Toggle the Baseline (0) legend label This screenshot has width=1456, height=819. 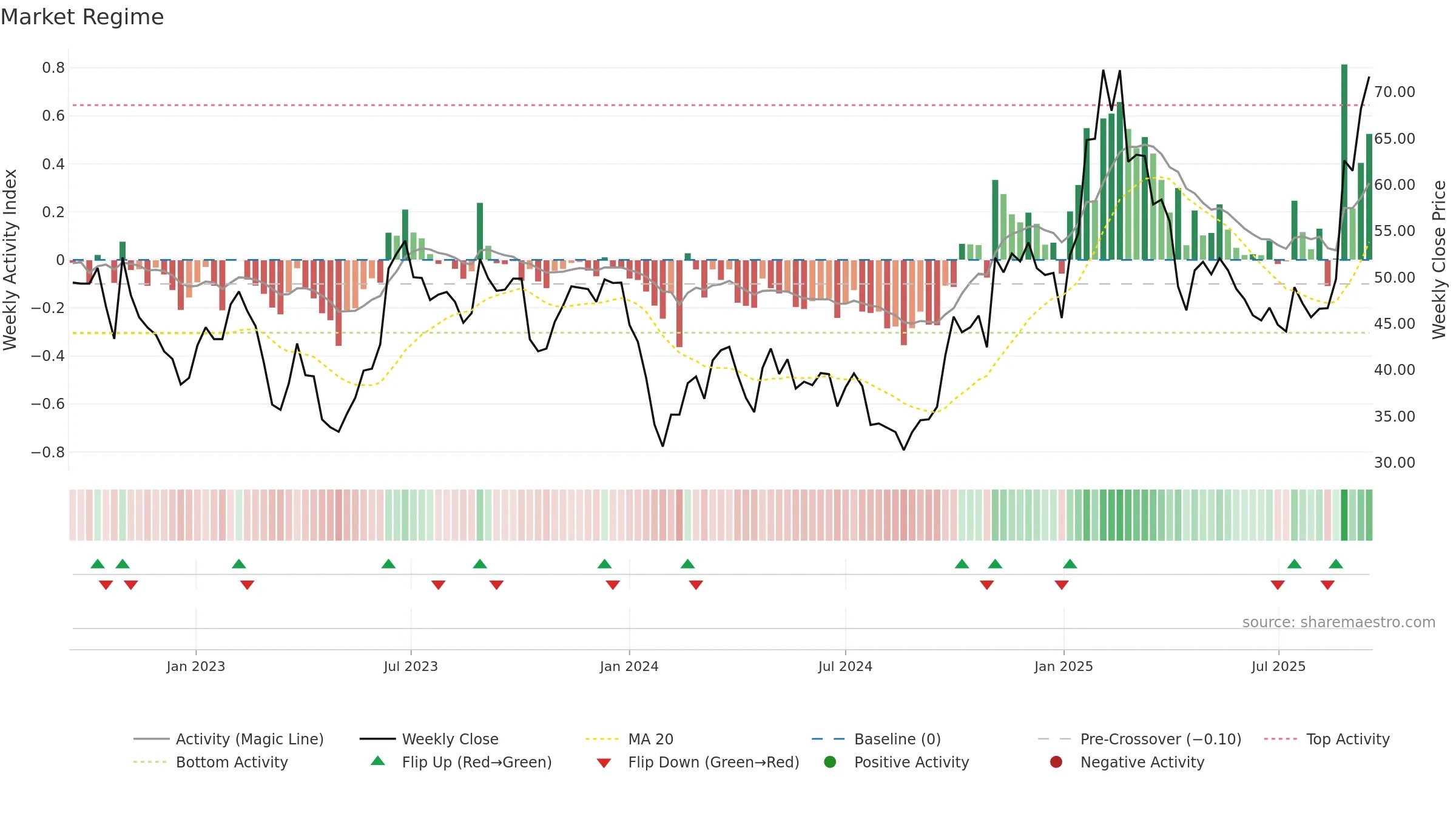898,739
